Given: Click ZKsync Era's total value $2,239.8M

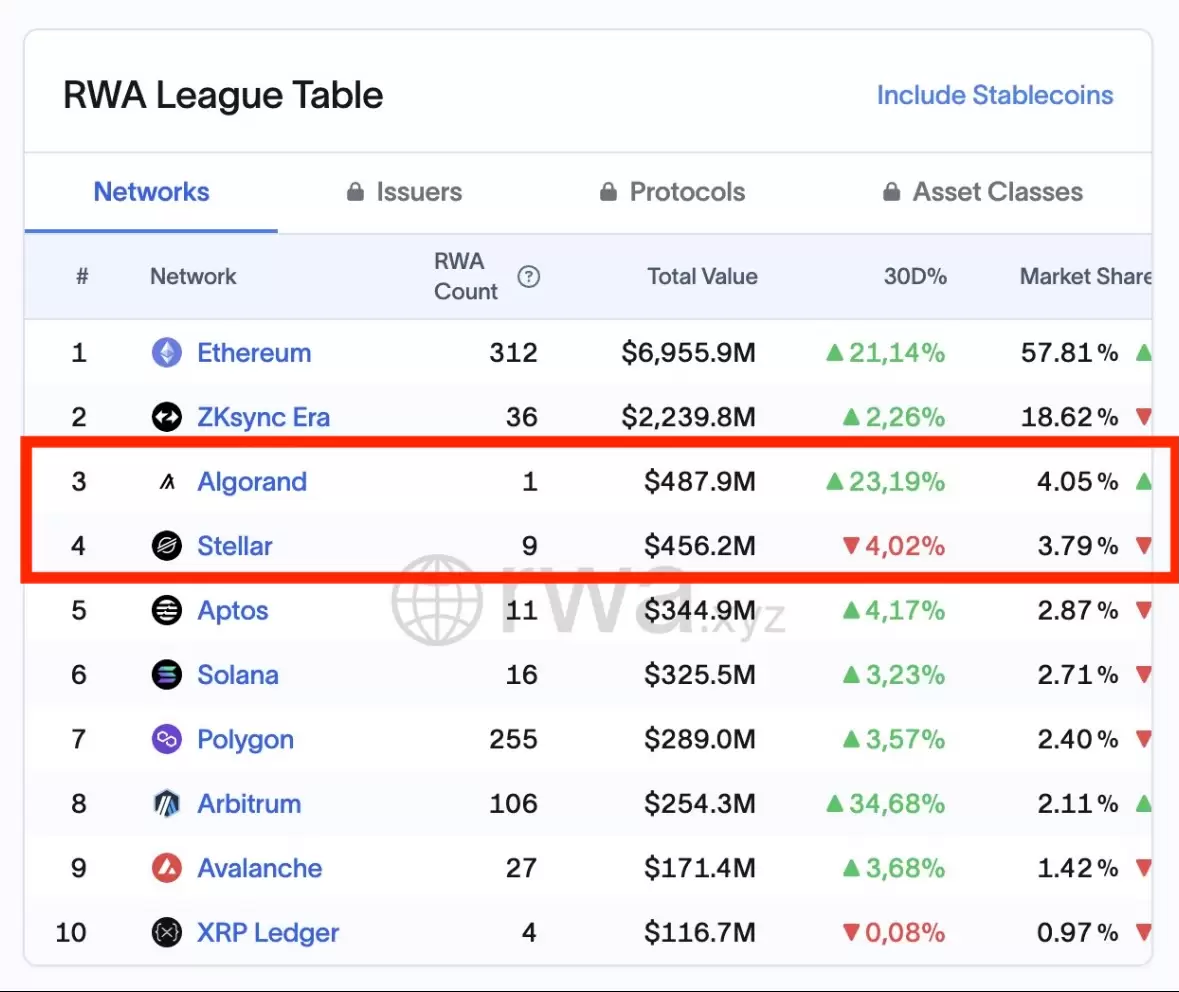Looking at the screenshot, I should pyautogui.click(x=688, y=417).
